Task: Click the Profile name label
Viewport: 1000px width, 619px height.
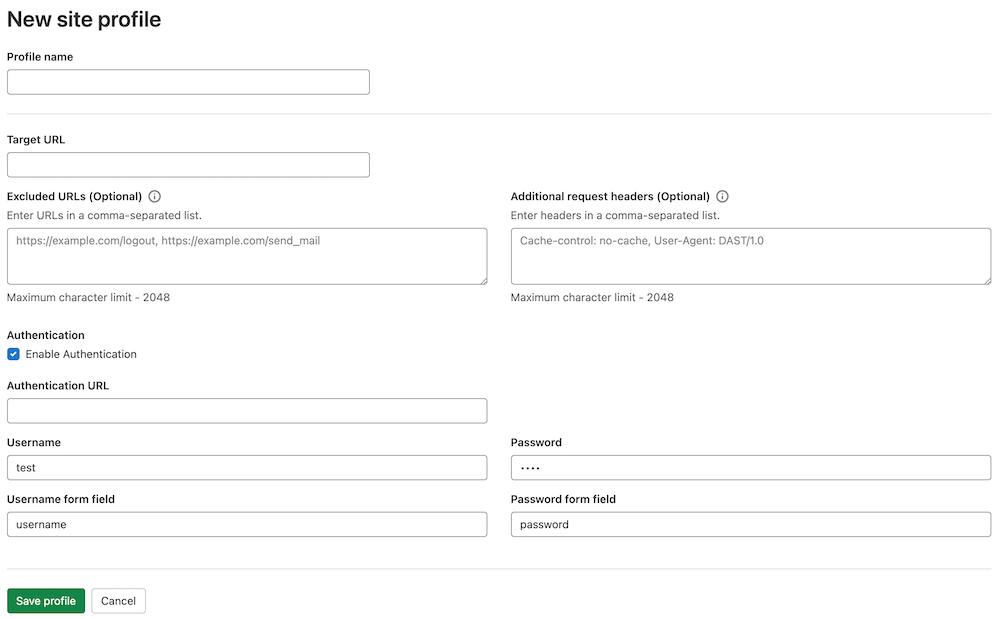Action: pos(40,57)
